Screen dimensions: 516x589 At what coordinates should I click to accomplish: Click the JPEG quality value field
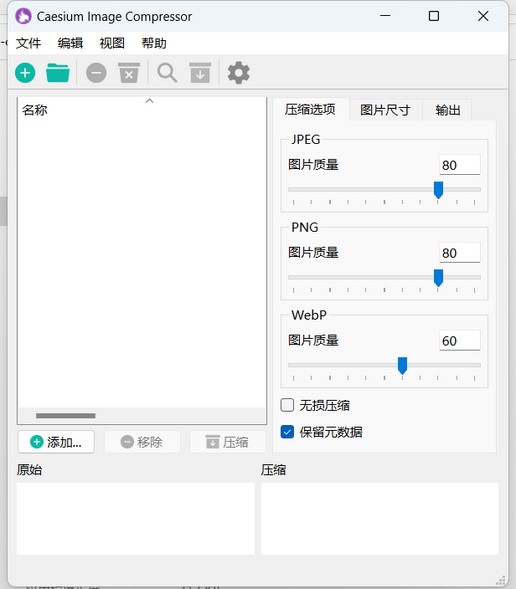[460, 165]
